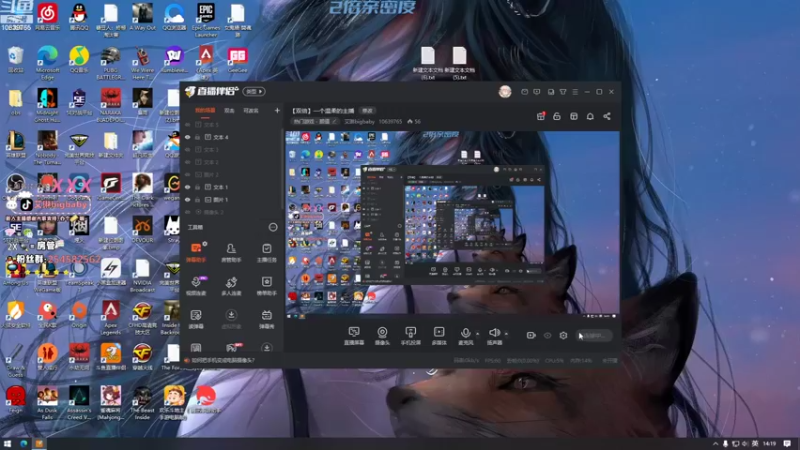Open the notification center icon in taskbar
Screen dimensions: 800x450
pos(787,444)
